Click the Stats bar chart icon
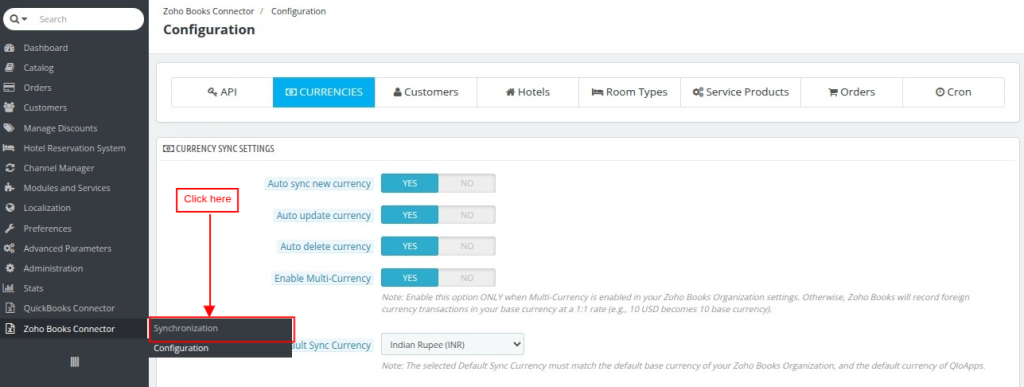1024x387 pixels. pyautogui.click(x=9, y=288)
